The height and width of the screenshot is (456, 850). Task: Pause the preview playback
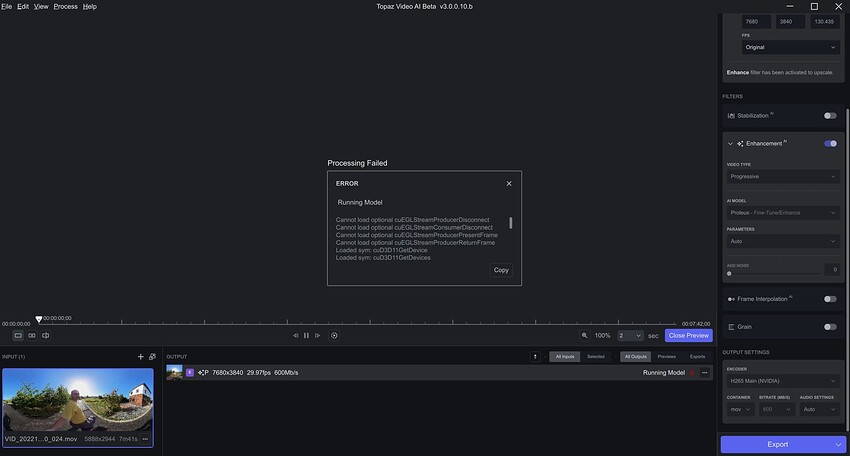point(306,336)
